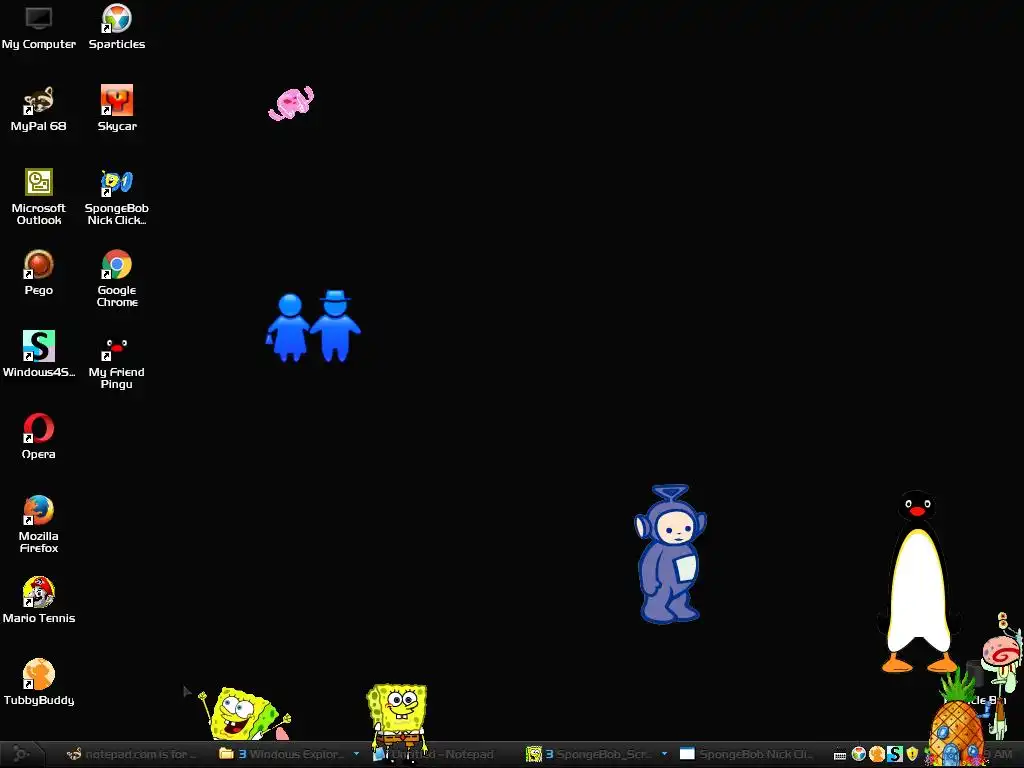Click the yellow shield tray icon
Screen dimensions: 1024x768
tap(912, 754)
